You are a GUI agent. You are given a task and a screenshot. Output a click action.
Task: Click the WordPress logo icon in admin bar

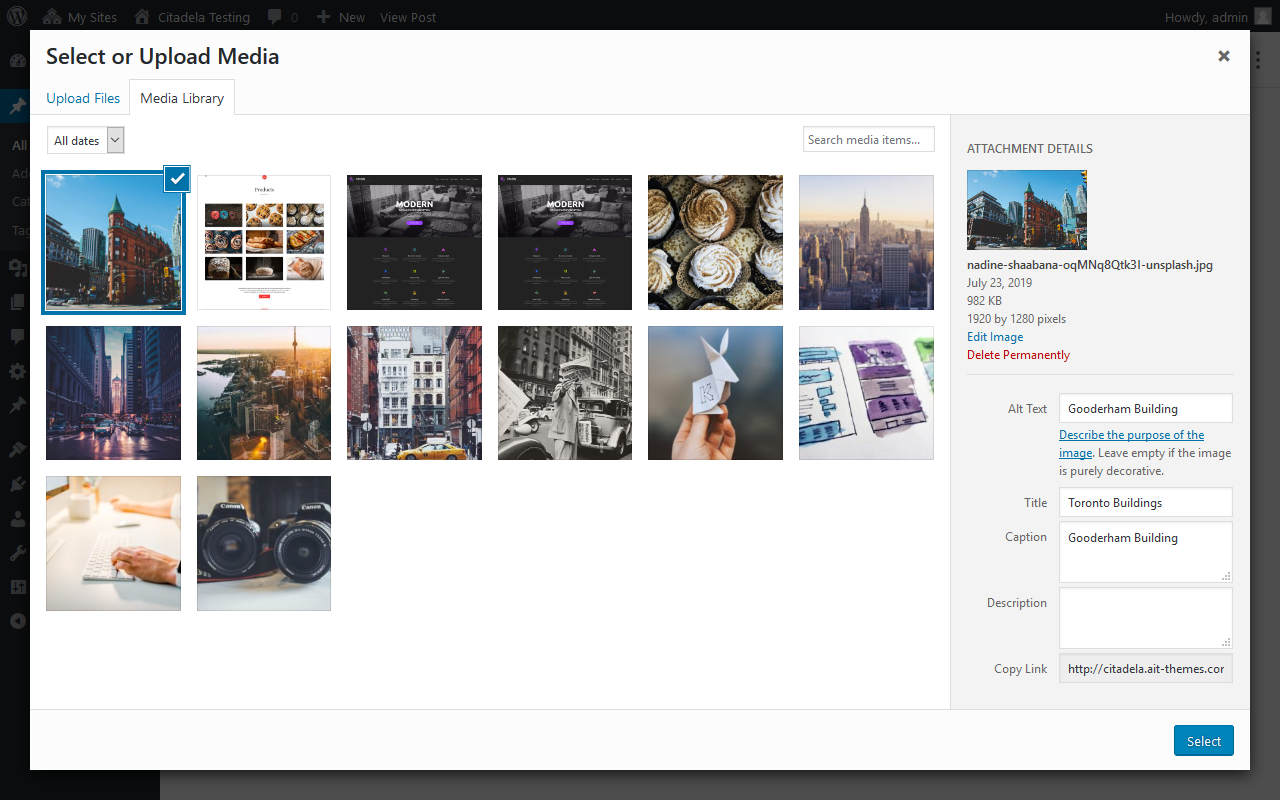point(17,17)
